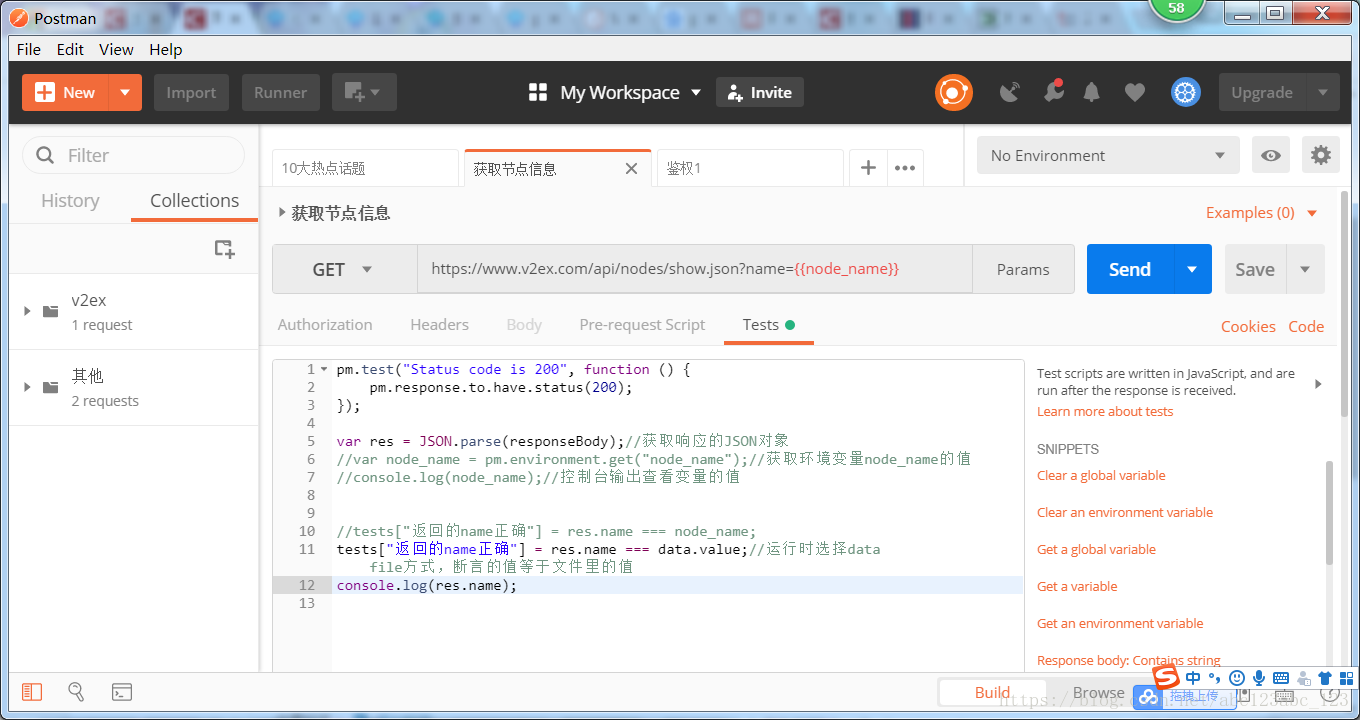Open the notifications bell
This screenshot has height=720, width=1360.
click(1092, 93)
